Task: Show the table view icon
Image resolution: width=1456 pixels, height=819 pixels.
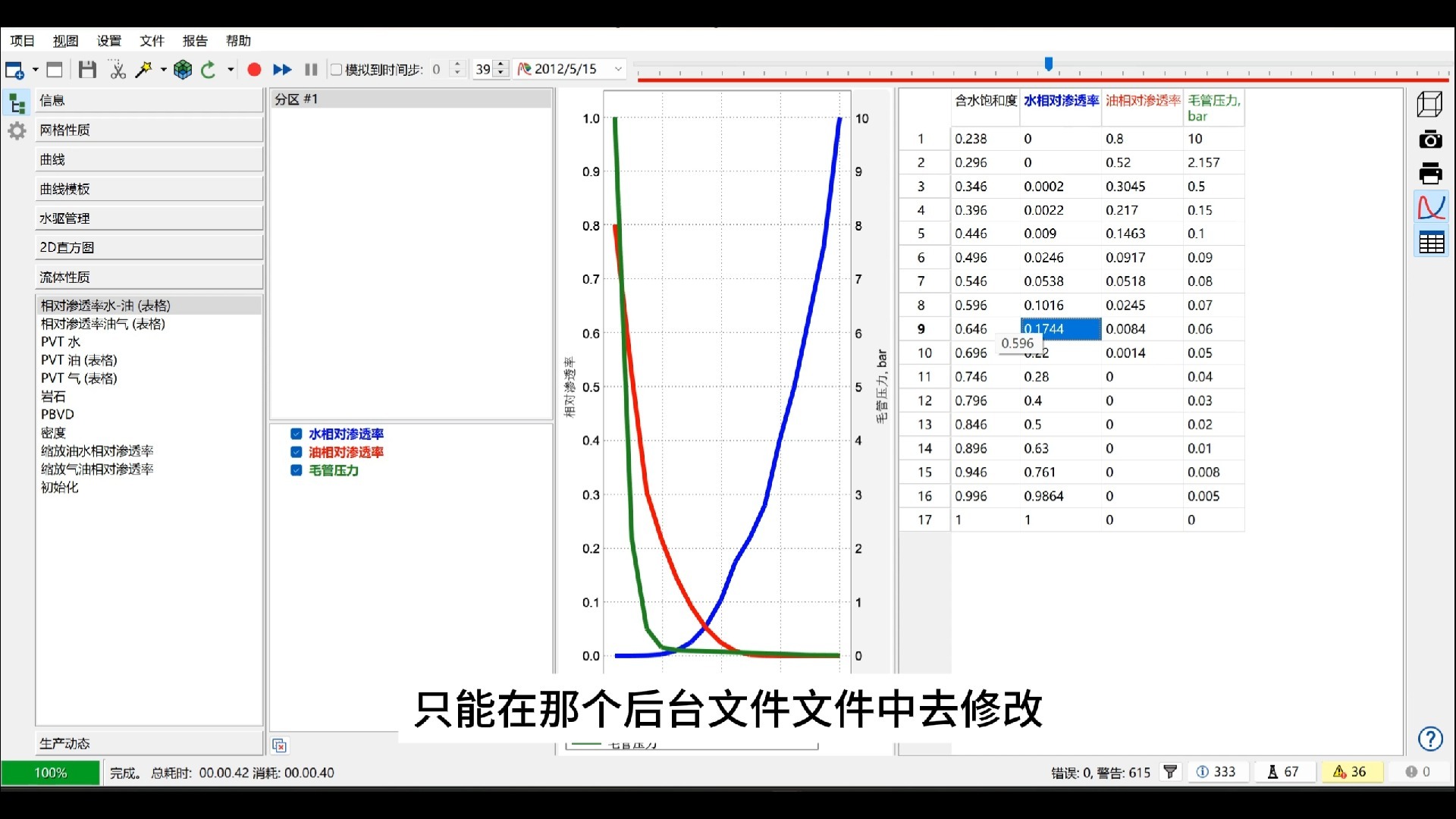Action: [1431, 243]
